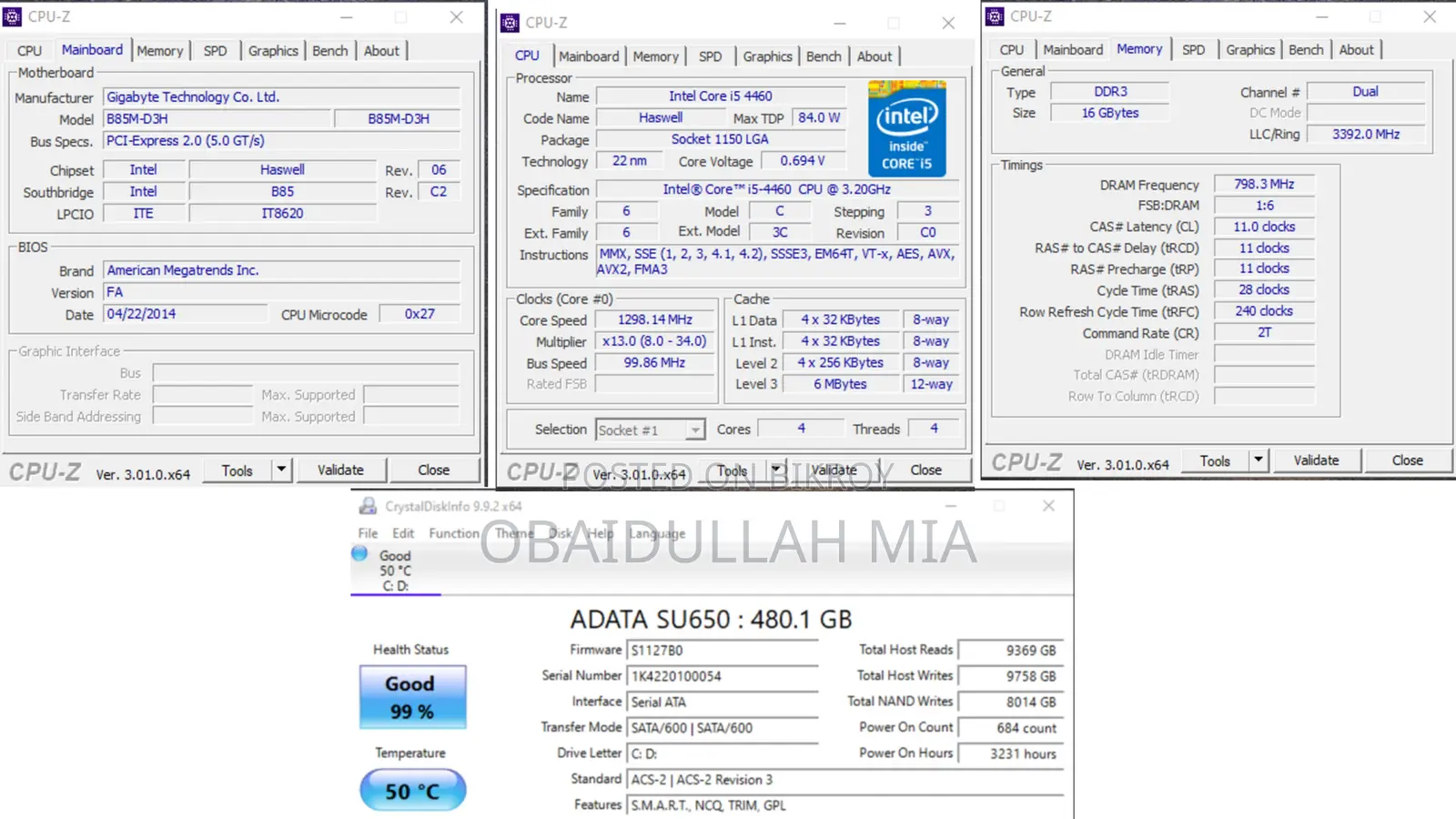This screenshot has height=819, width=1456.
Task: Click Serial Number field 1K4220100054
Action: click(723, 676)
